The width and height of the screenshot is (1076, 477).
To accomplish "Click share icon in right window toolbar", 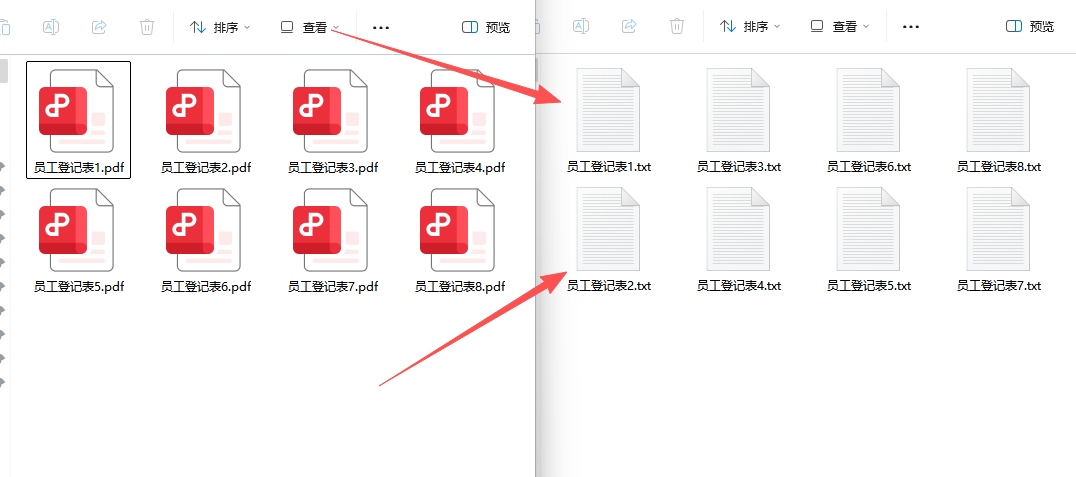I will [629, 27].
